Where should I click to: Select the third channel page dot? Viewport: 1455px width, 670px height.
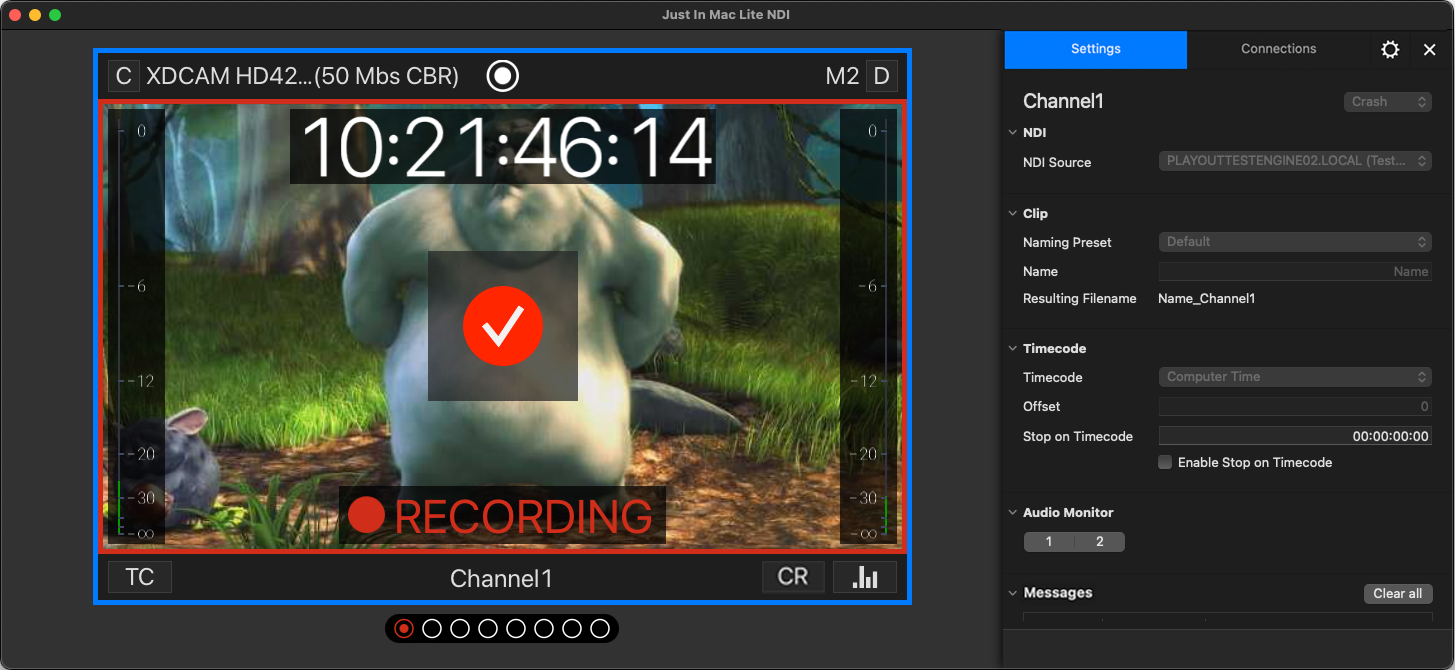click(x=460, y=628)
